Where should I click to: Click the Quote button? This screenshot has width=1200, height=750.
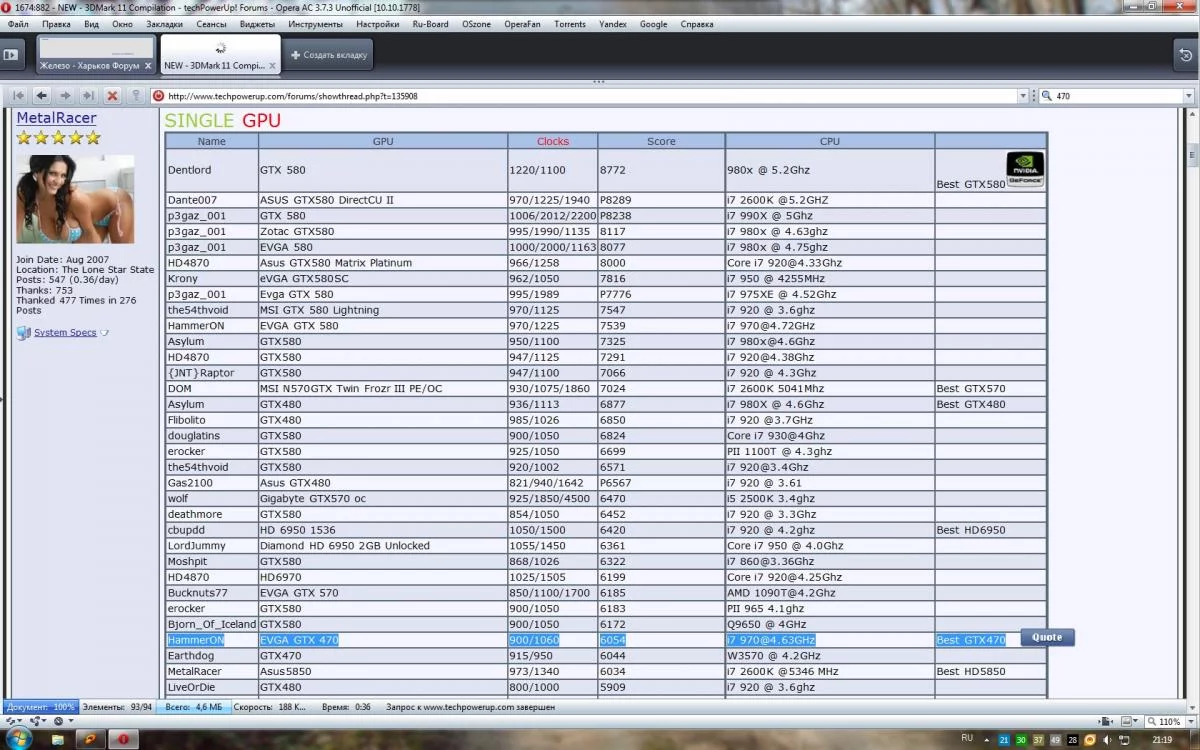tap(1047, 637)
